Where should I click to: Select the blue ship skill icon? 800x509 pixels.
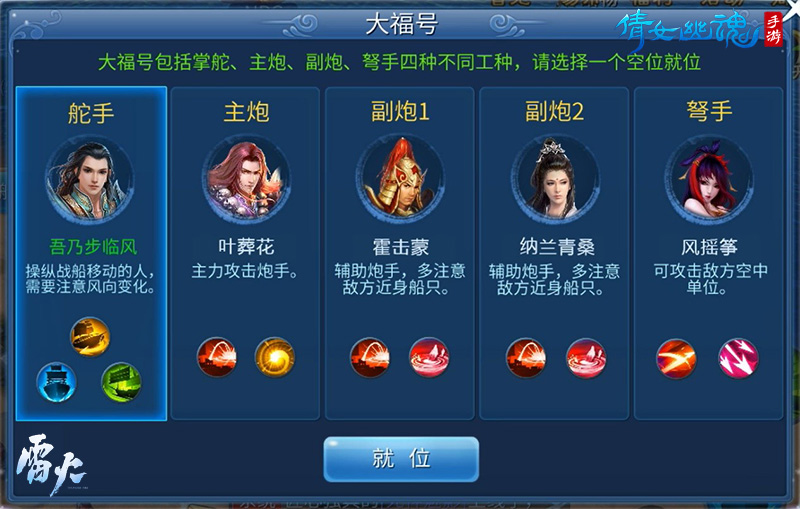(x=57, y=382)
